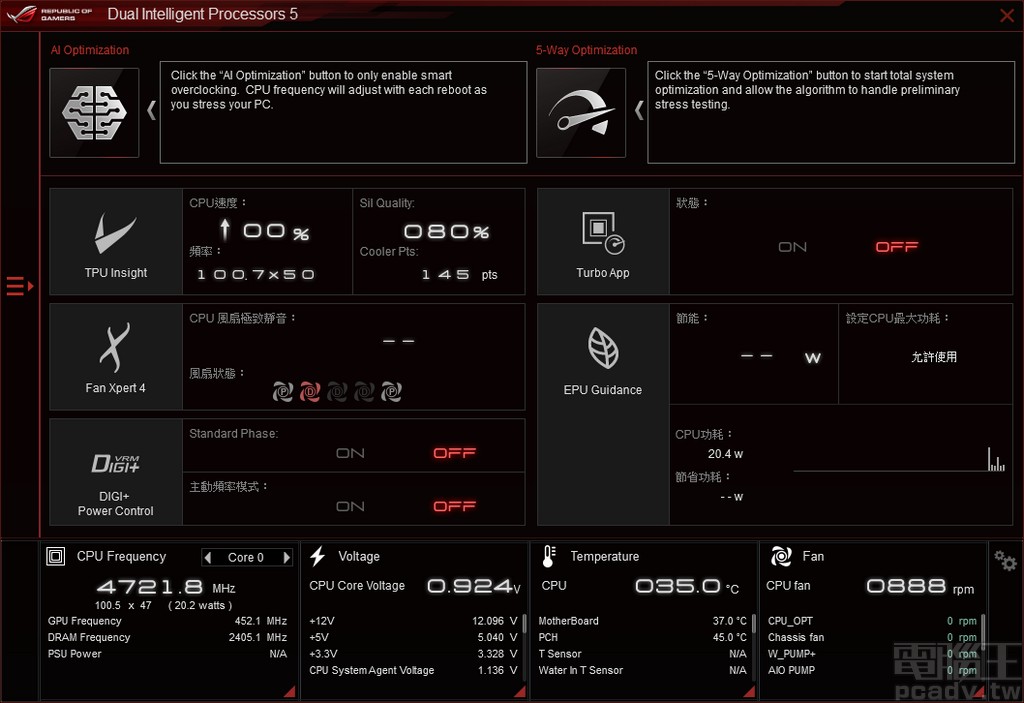Click the CPU power consumption graph

click(899, 459)
